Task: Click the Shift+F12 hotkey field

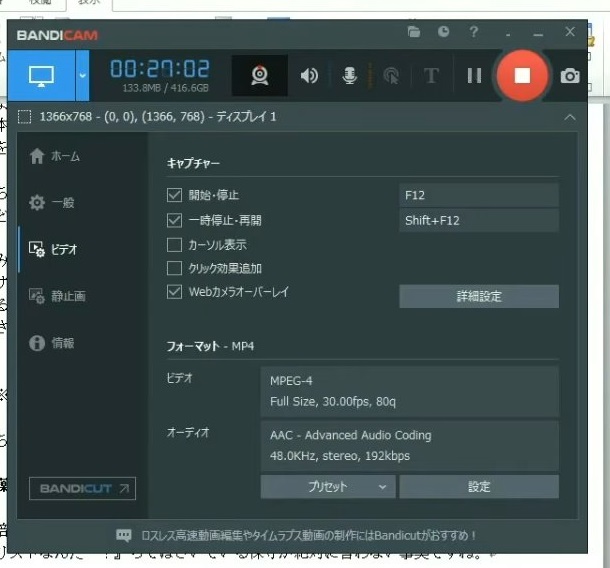Action: [x=479, y=221]
